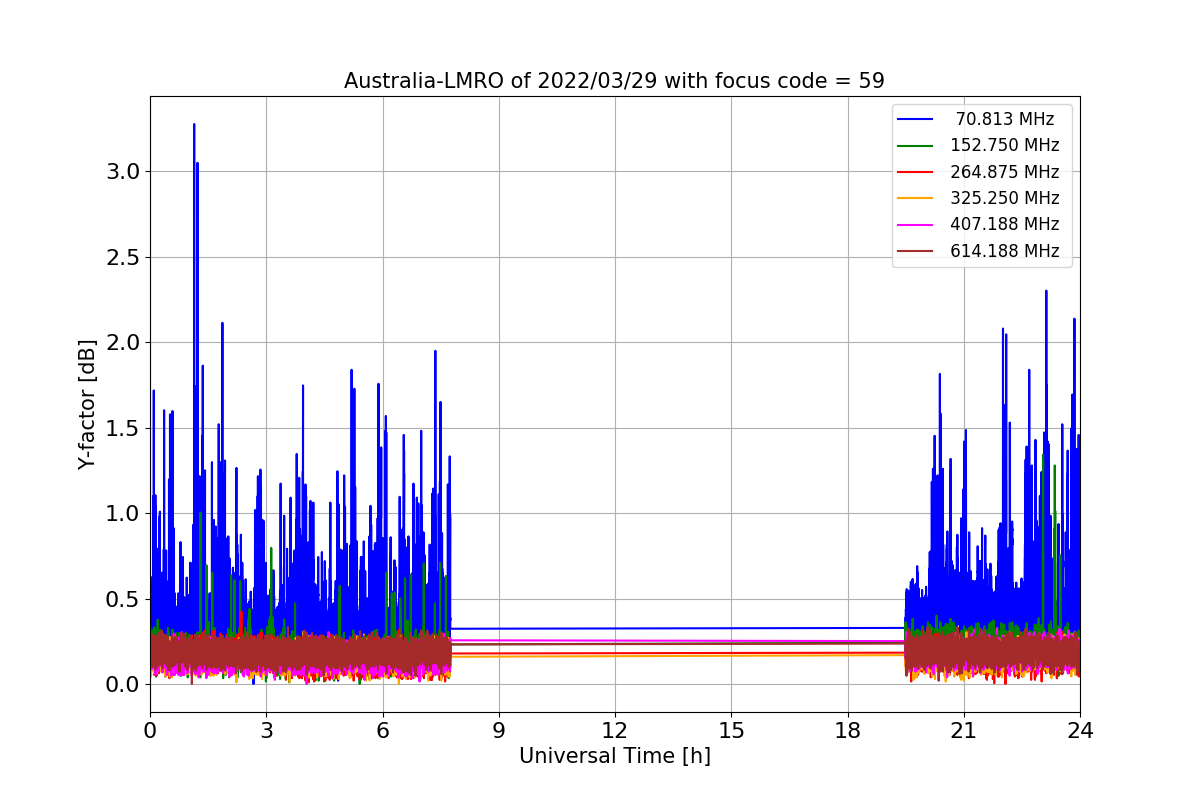
Task: Click the 3.0 tick label on the y-axis
Action: point(122,172)
